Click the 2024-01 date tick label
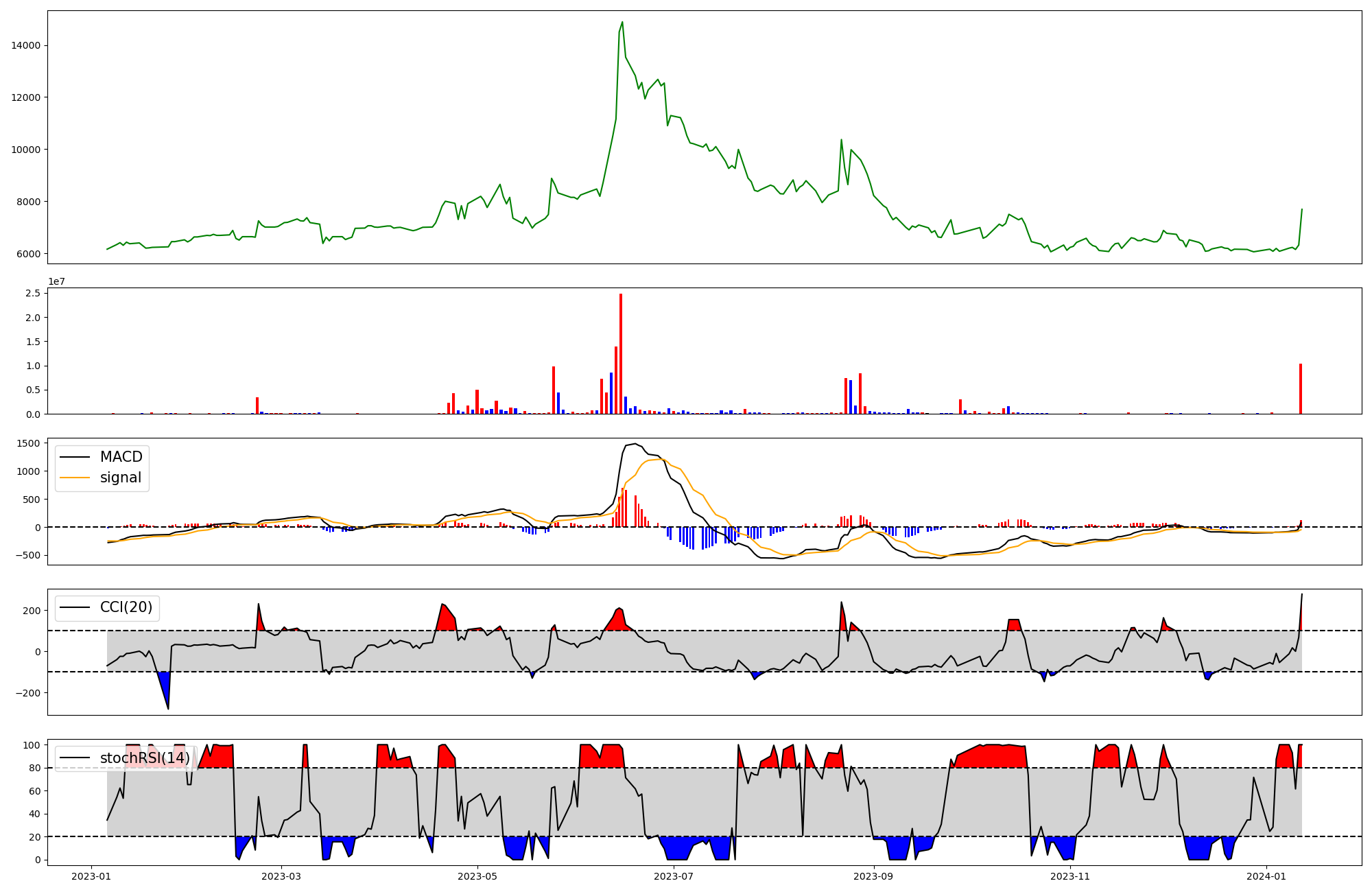 pyautogui.click(x=1266, y=876)
